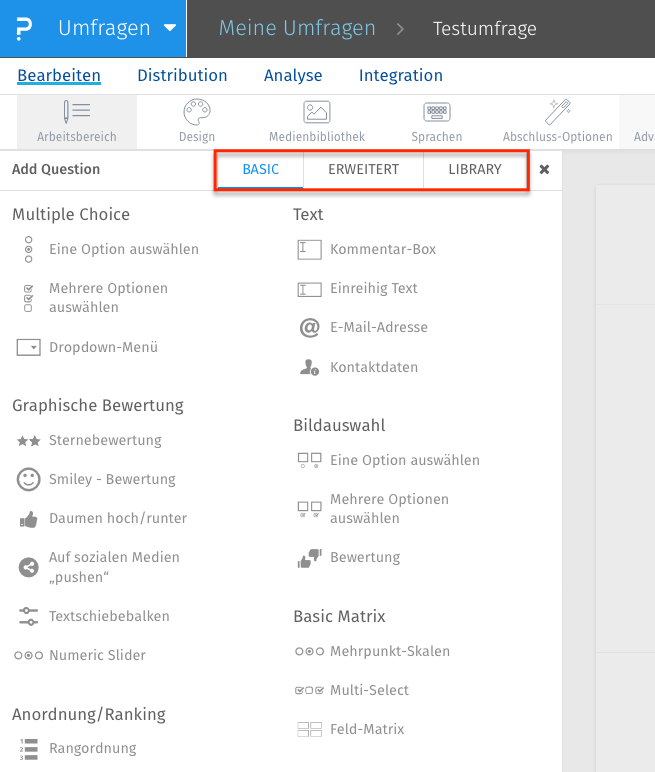The image size is (655, 772).
Task: Add Mehrpunkt-Skalen matrix icon
Action: point(309,651)
